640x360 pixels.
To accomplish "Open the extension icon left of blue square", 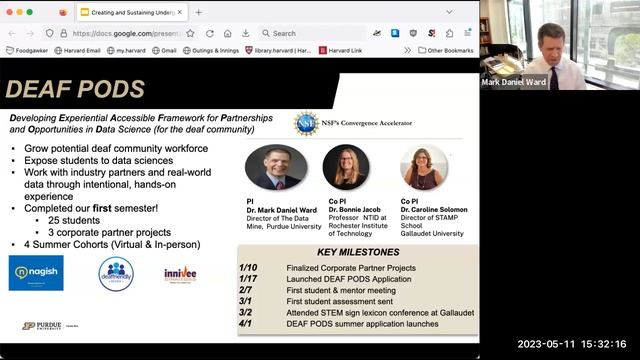I will 377,33.
